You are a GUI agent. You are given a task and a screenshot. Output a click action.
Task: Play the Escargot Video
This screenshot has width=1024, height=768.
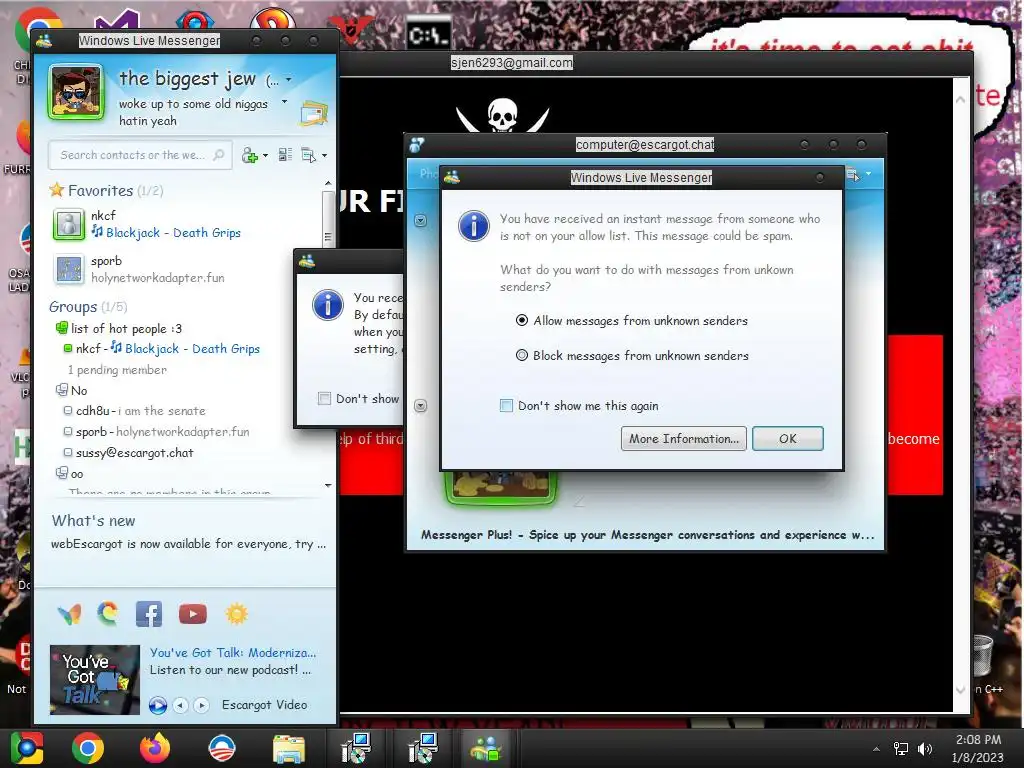(157, 705)
